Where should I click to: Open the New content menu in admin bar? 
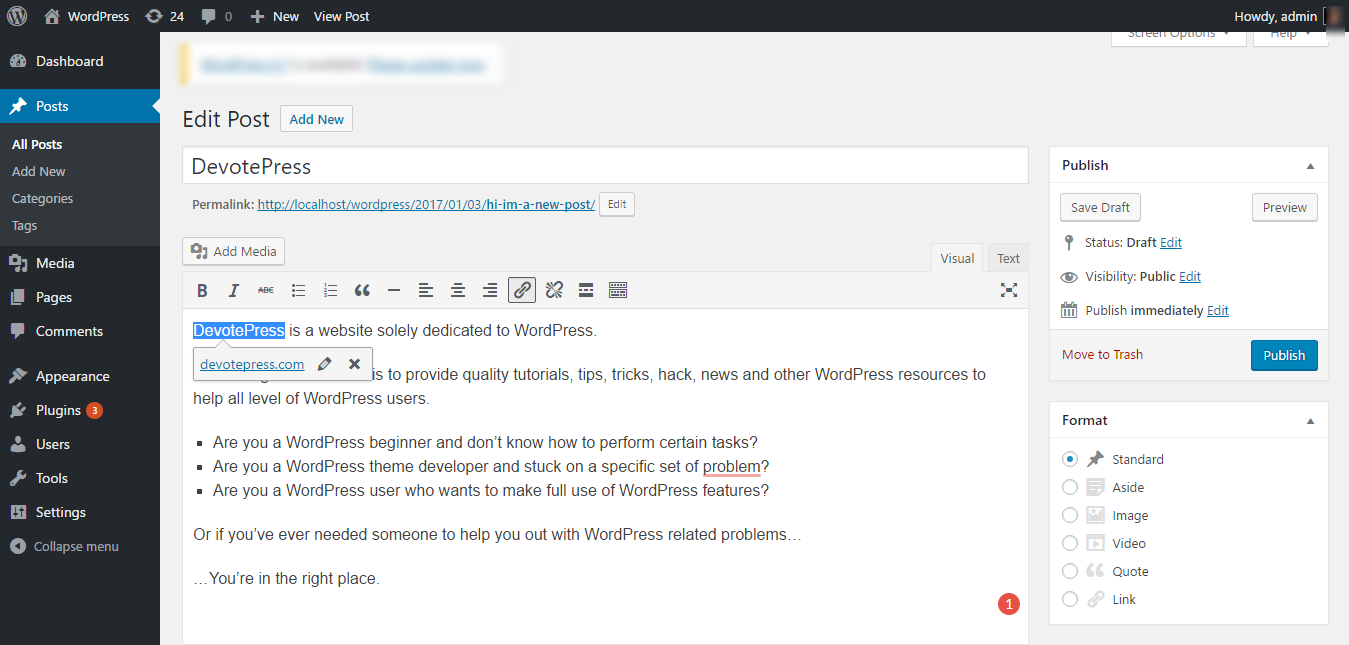(x=274, y=16)
